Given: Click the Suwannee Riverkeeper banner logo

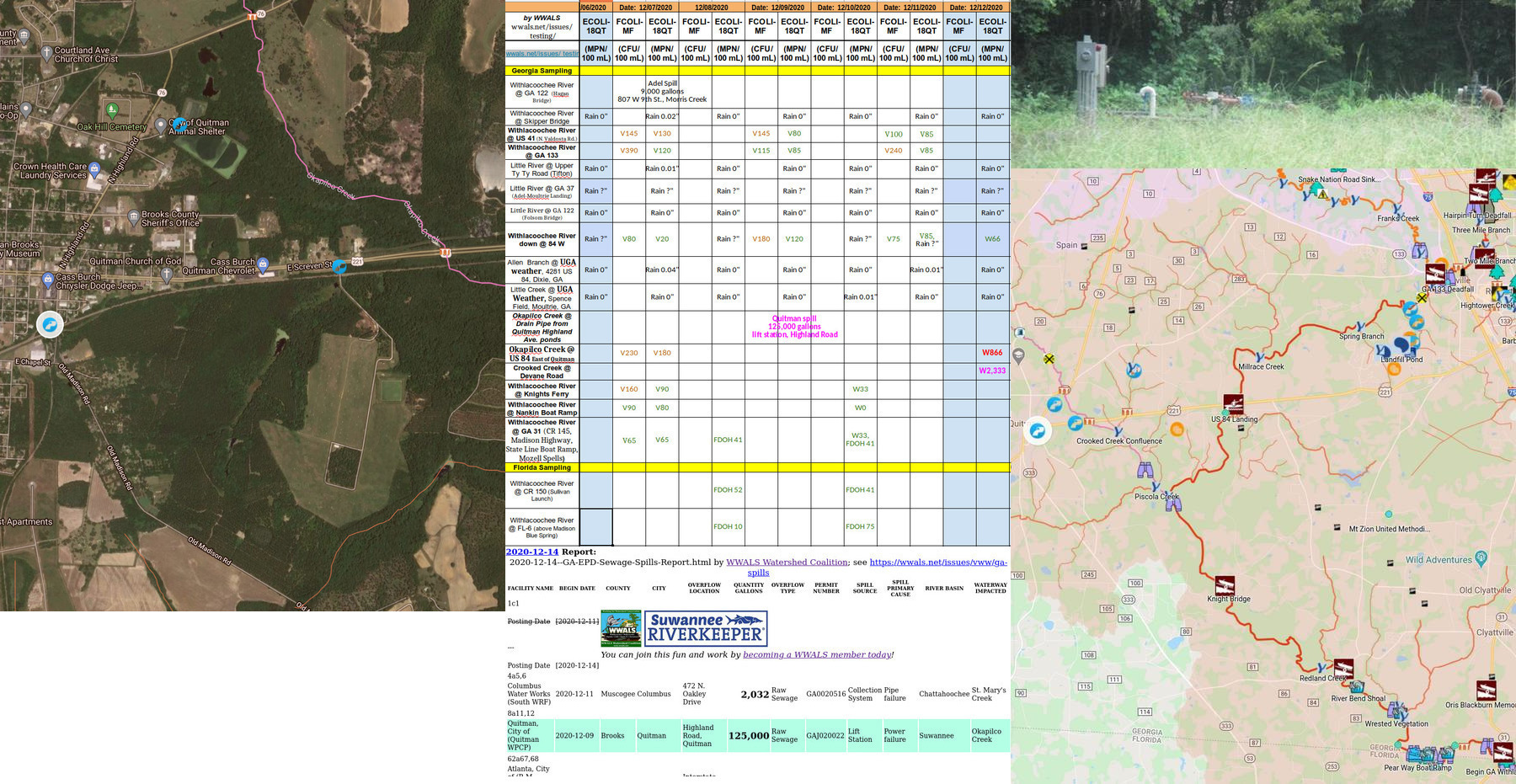Looking at the screenshot, I should 706,628.
